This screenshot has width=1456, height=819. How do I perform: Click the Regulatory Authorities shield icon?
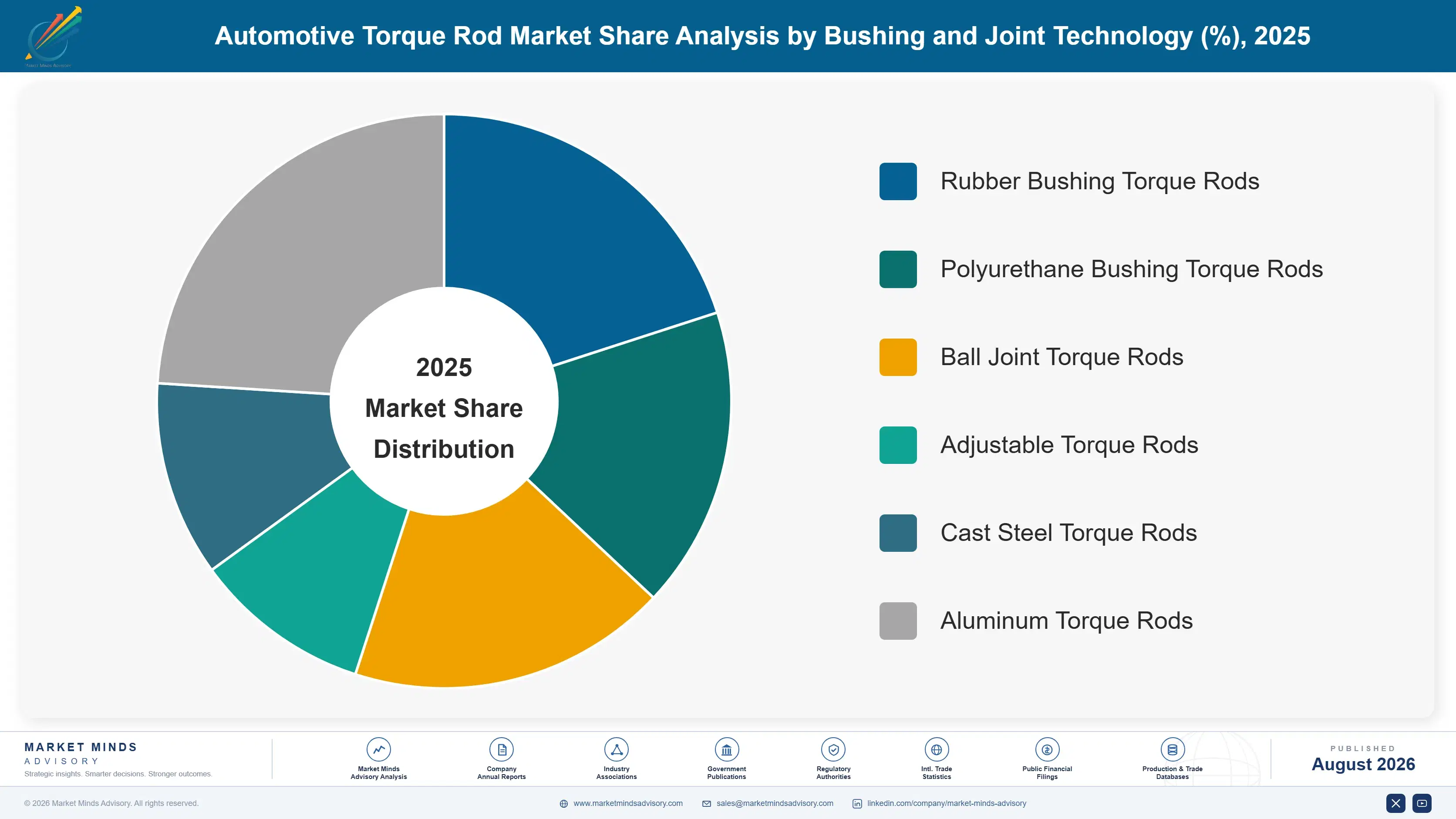[833, 749]
